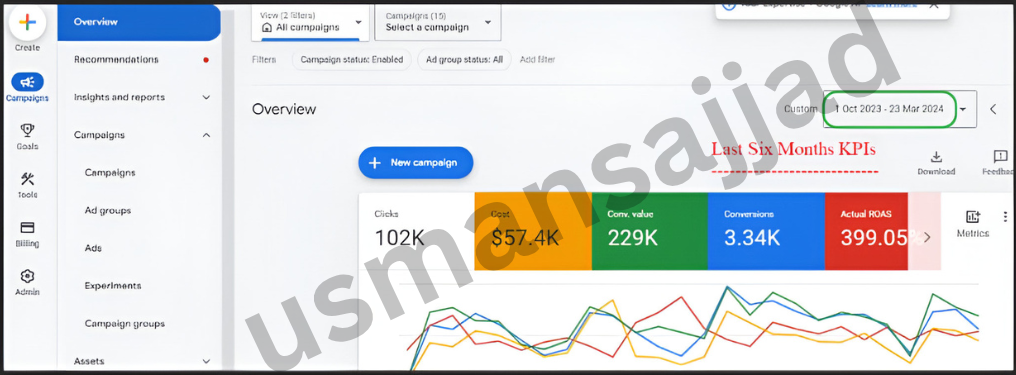This screenshot has height=375, width=1016.
Task: Open the Select a campaign dropdown
Action: point(437,23)
